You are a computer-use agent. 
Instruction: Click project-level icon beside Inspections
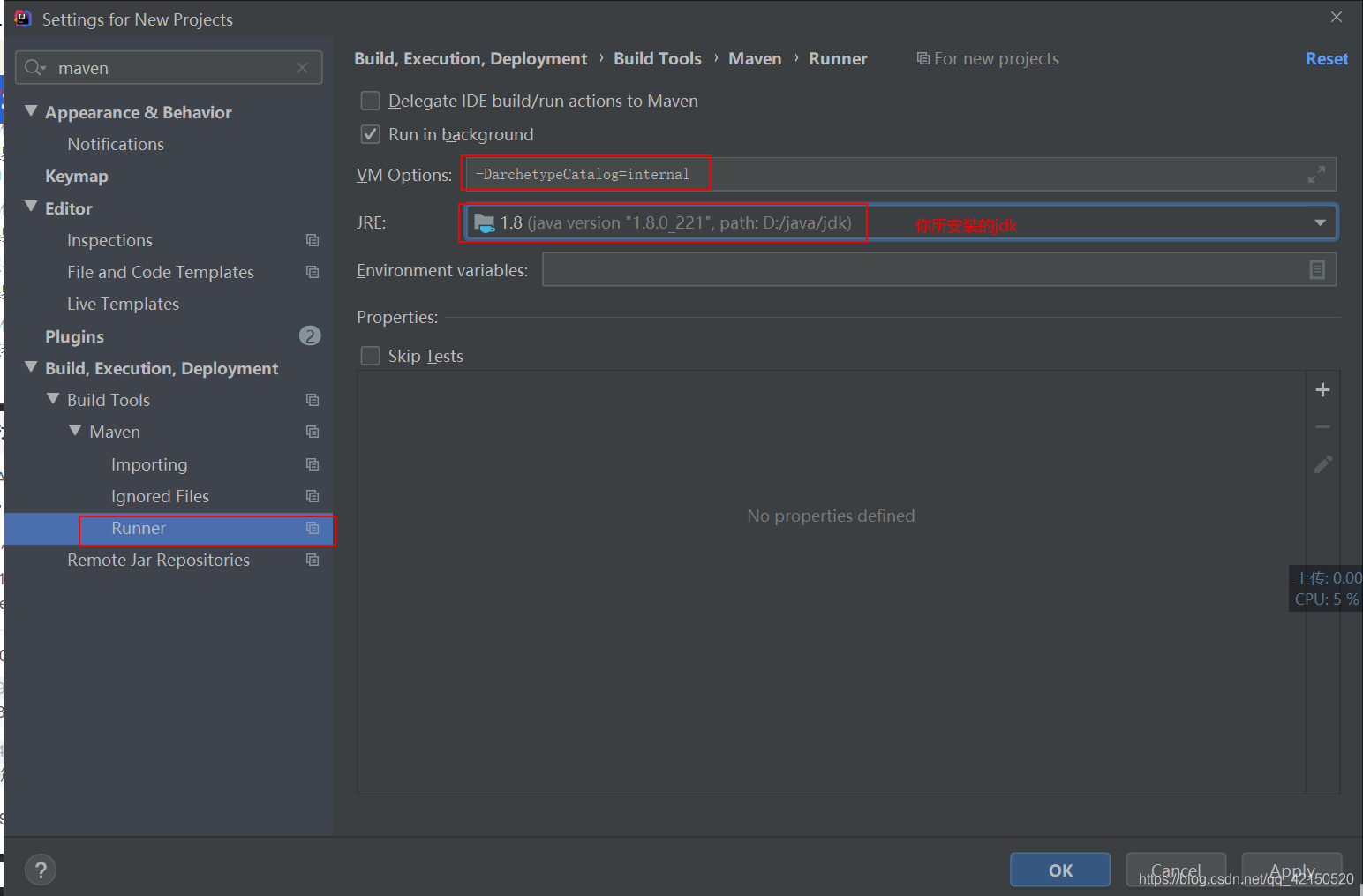313,240
